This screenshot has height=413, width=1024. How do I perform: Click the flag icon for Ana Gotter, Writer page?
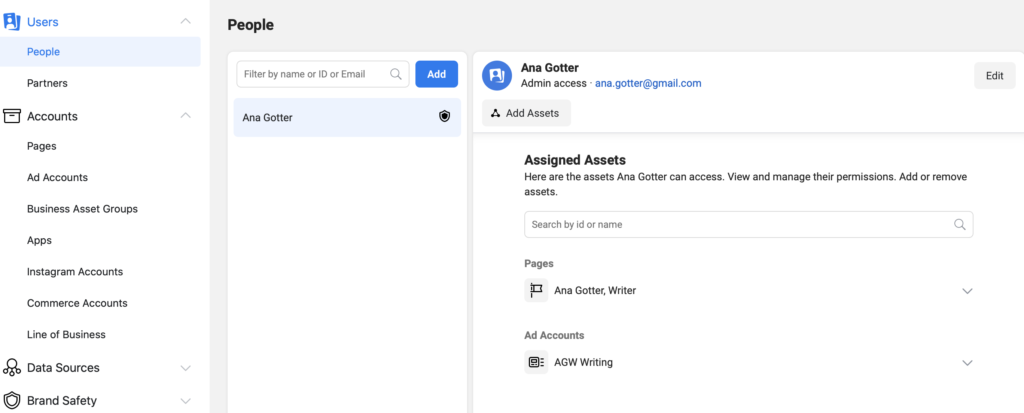[x=536, y=290]
